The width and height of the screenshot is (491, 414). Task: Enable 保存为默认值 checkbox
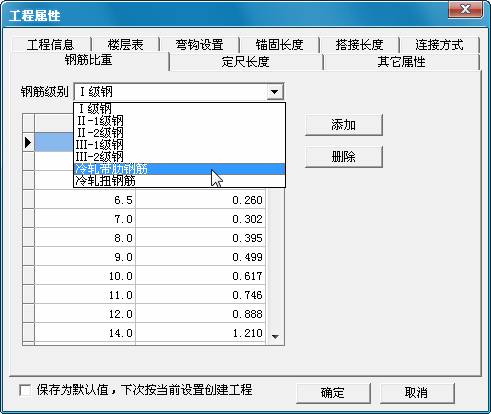click(x=25, y=390)
